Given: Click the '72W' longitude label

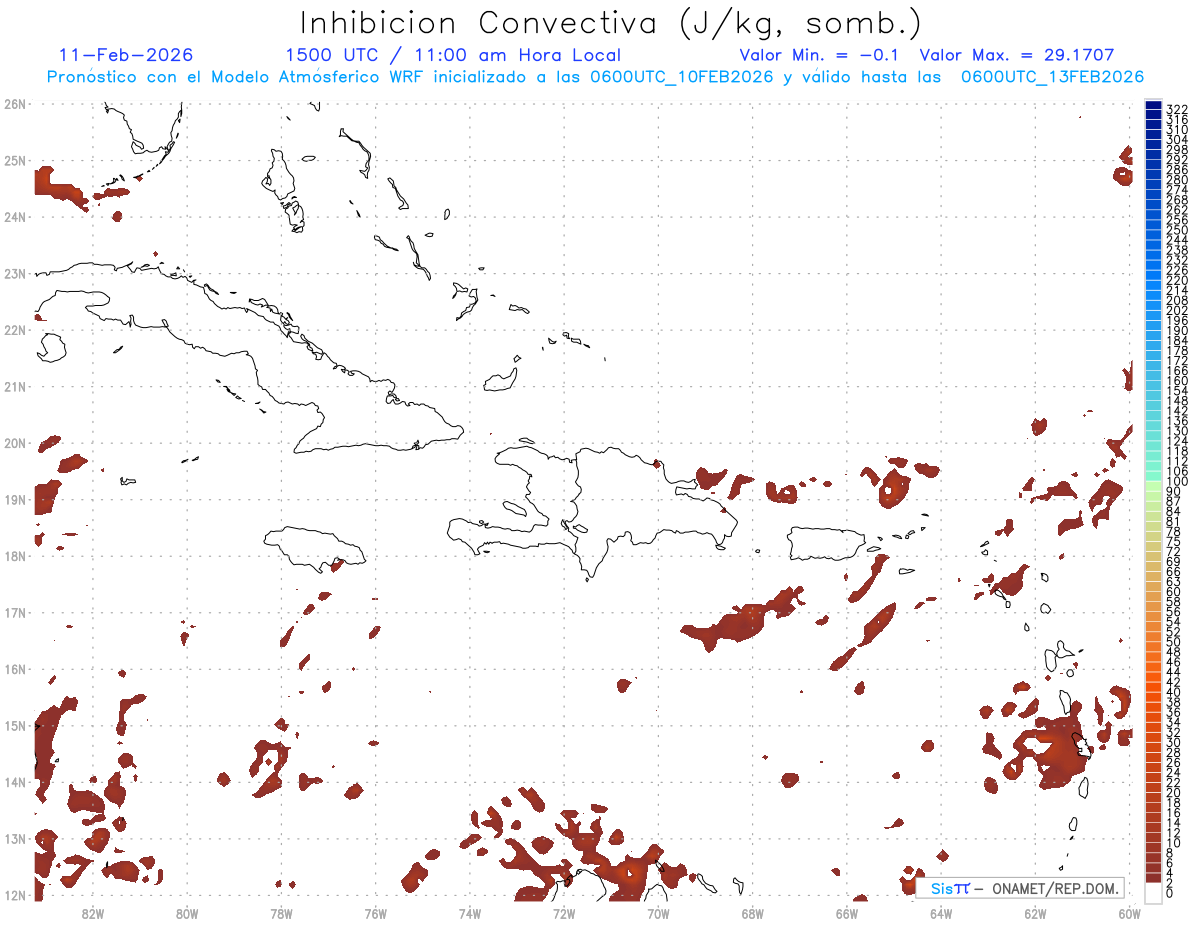Looking at the screenshot, I should 564,913.
